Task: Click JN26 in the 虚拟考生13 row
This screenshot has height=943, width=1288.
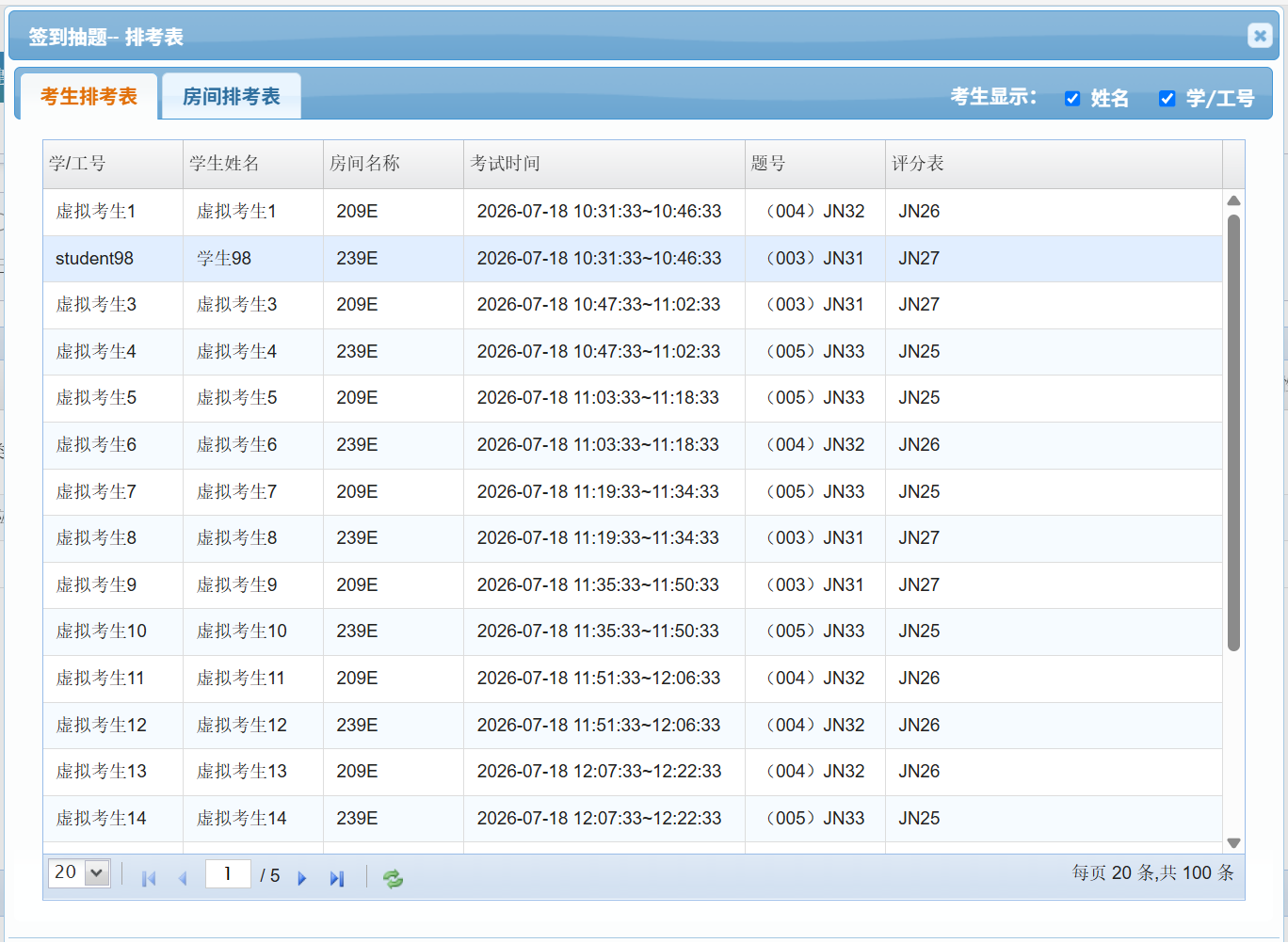Action: click(1055, 772)
